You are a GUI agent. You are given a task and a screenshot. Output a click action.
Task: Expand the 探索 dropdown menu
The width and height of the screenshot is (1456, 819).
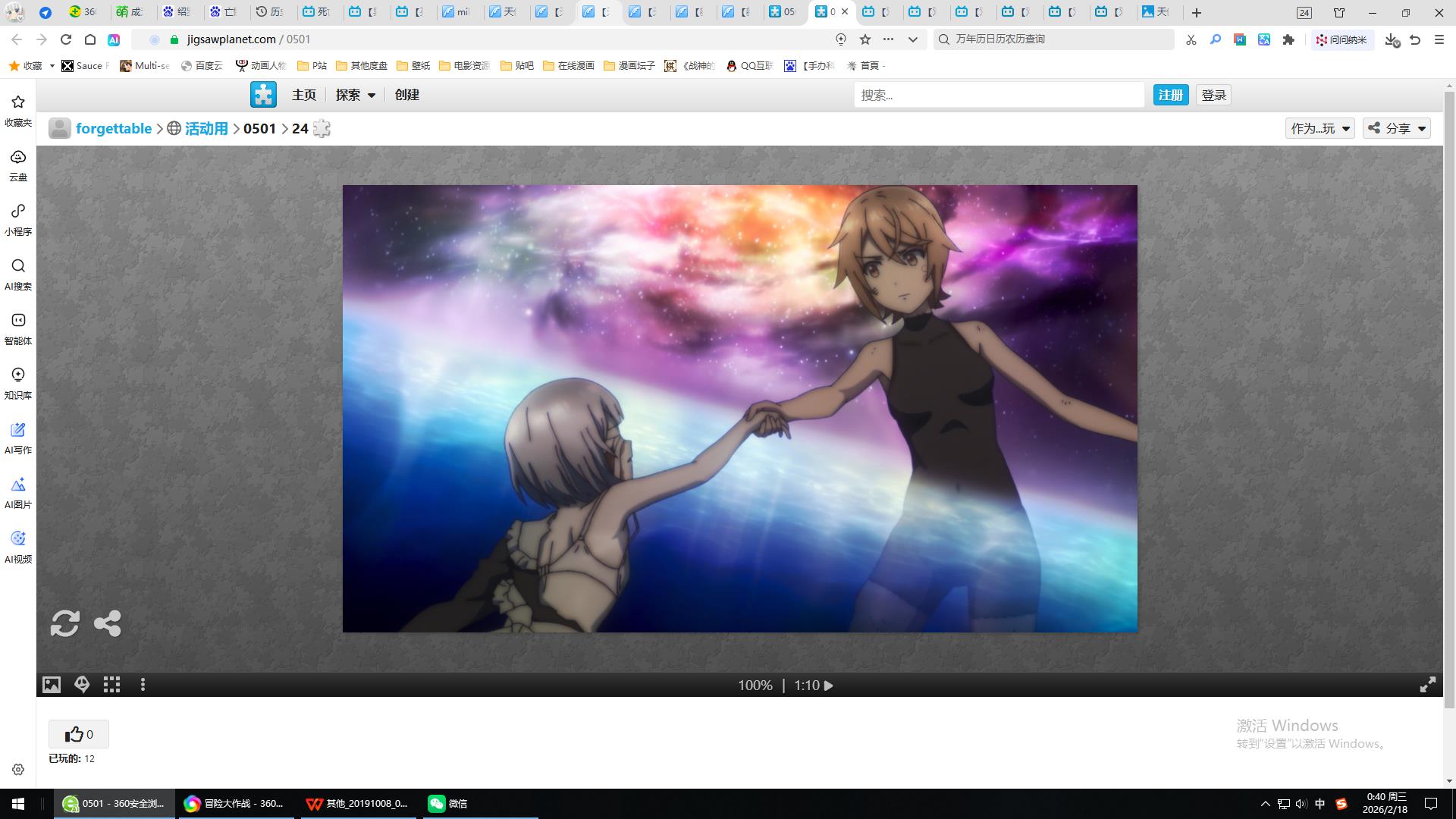click(355, 95)
